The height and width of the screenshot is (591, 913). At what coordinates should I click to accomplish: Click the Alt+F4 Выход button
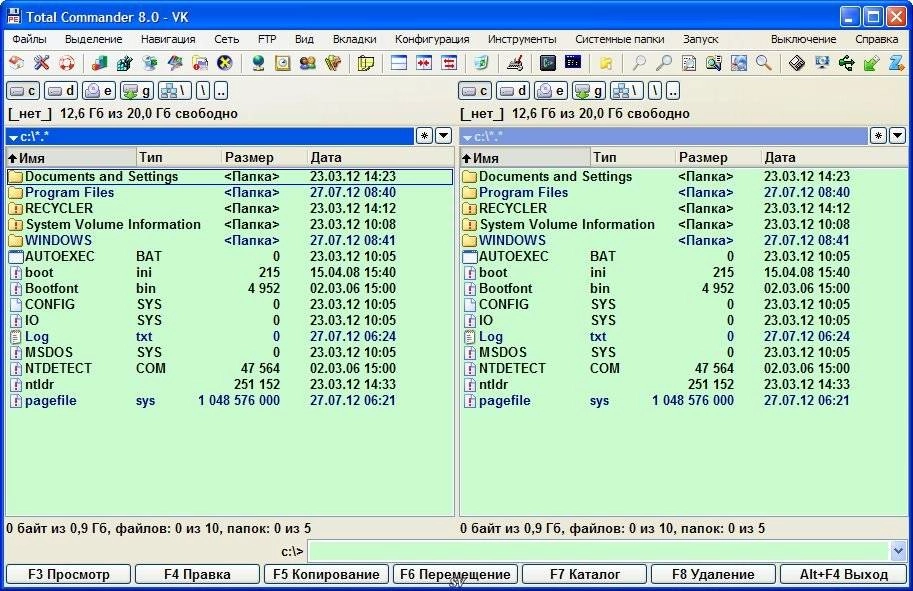[844, 574]
